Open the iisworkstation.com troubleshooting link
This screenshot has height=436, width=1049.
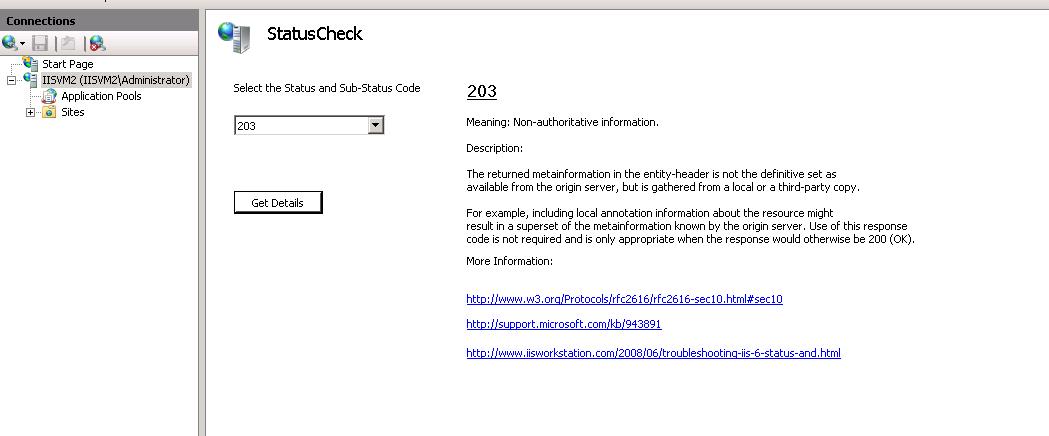tap(654, 353)
